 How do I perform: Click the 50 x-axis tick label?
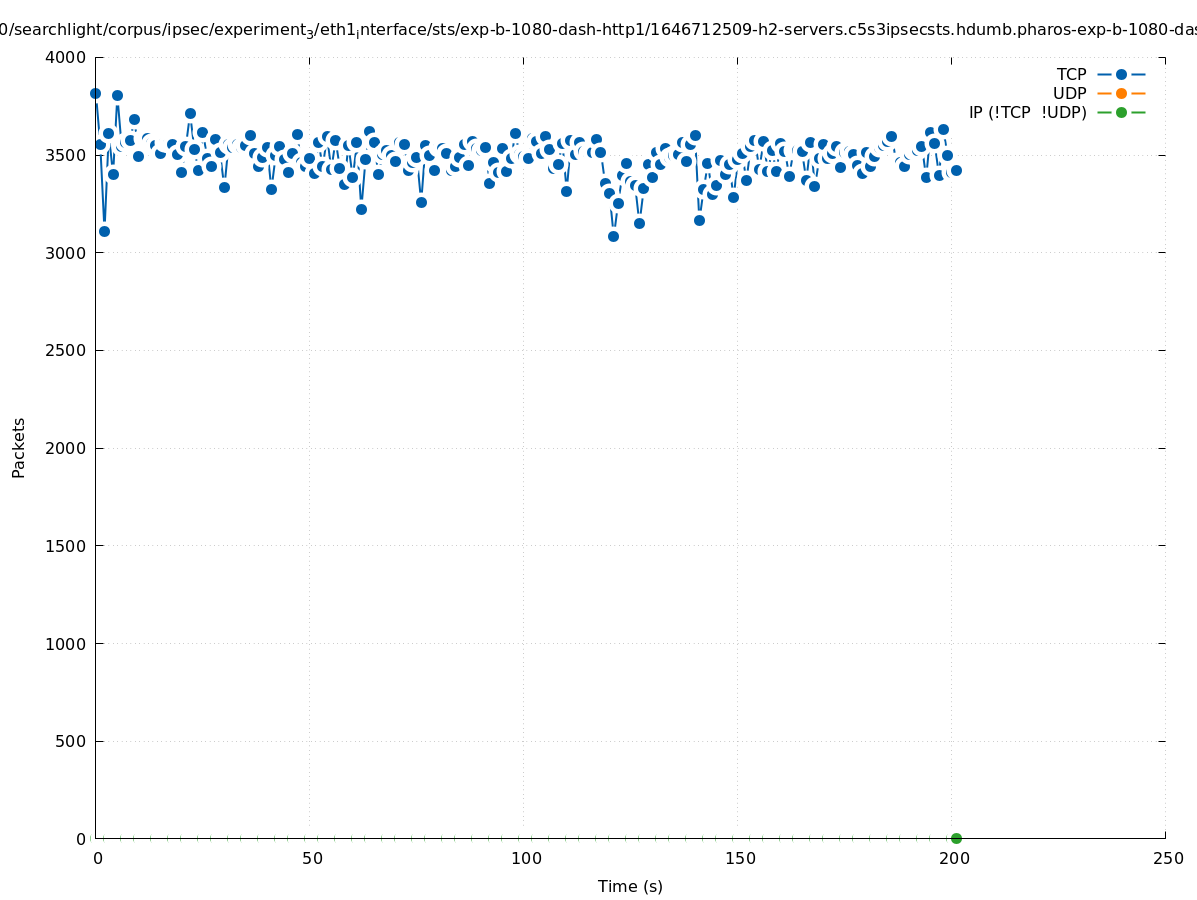312,858
